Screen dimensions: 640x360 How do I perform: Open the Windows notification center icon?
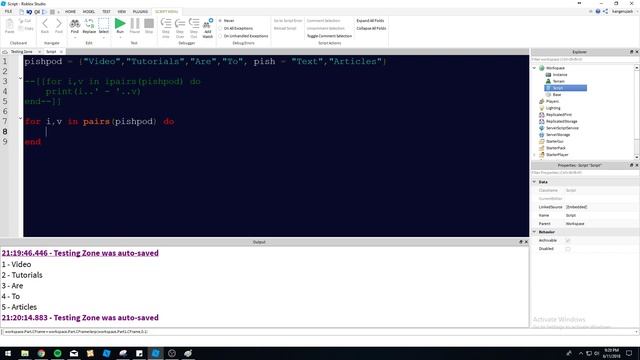(629, 353)
